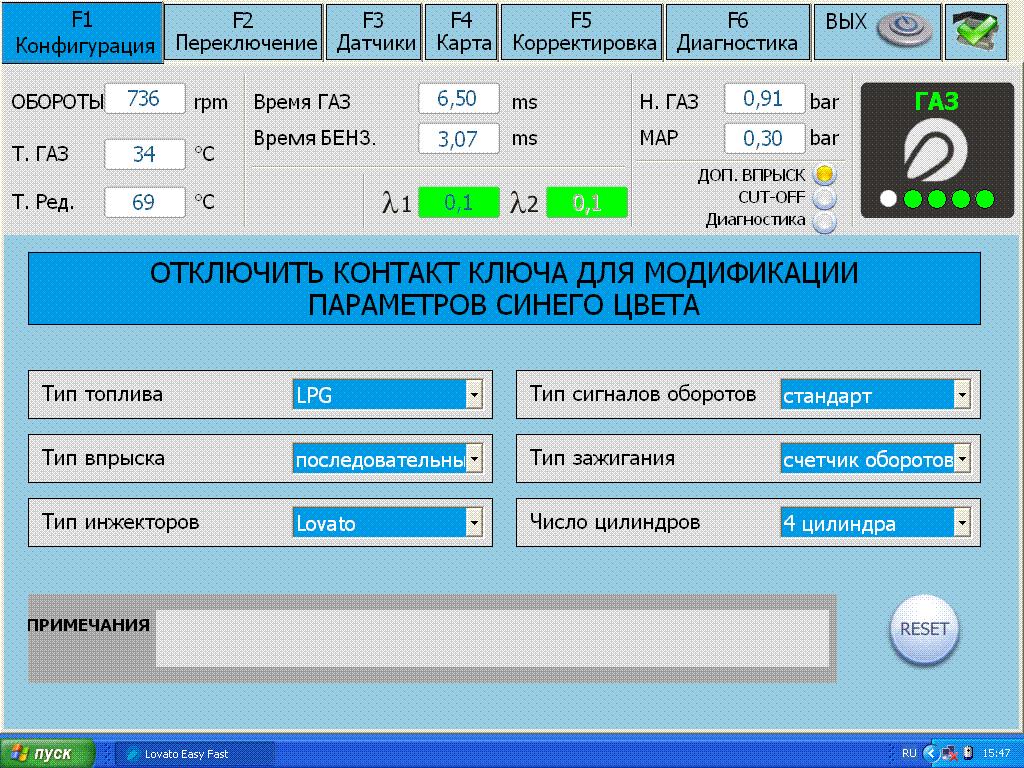Click the λ2 green lambda indicator

pyautogui.click(x=586, y=202)
